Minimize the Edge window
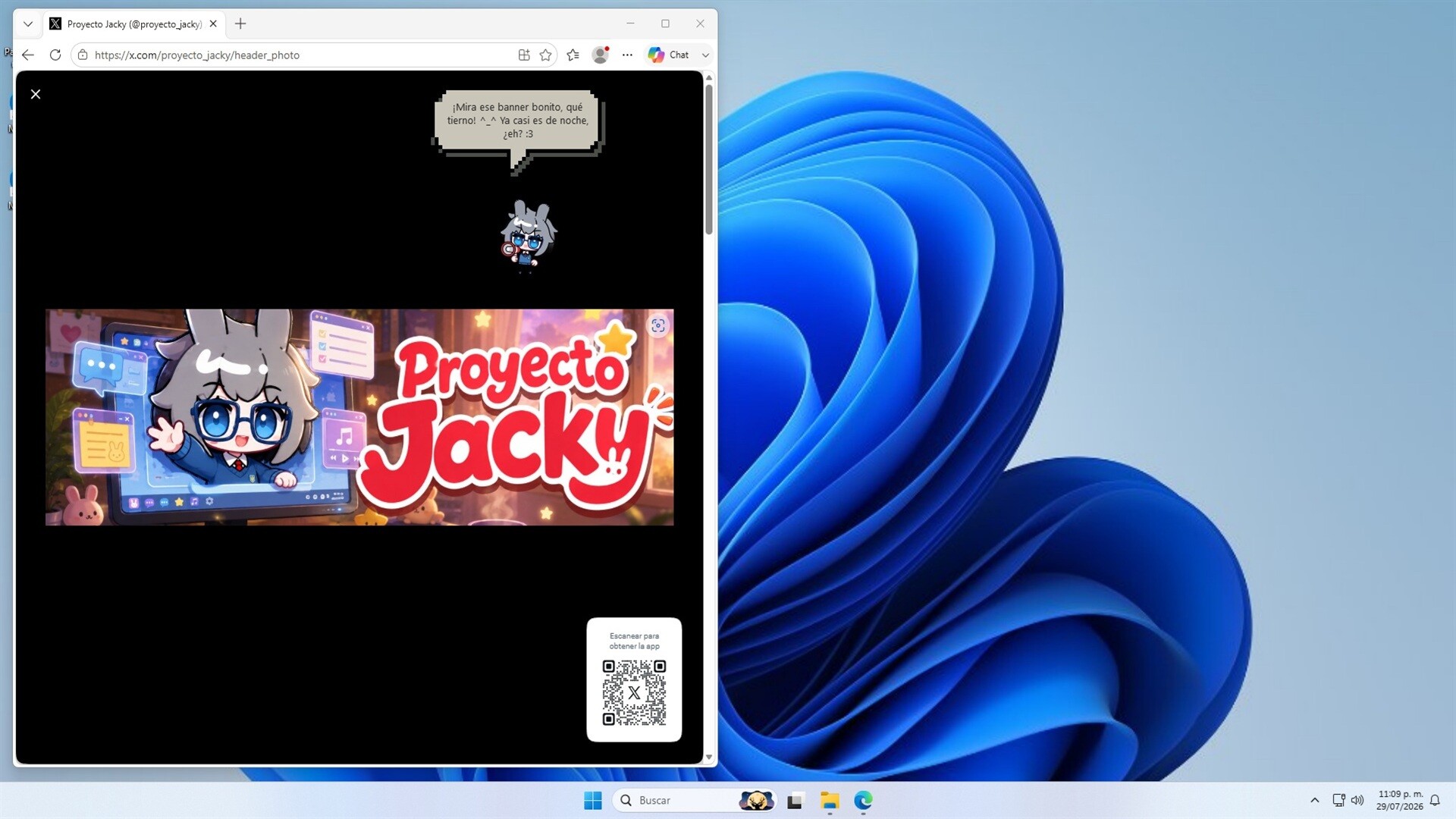The width and height of the screenshot is (1456, 819). coord(630,24)
